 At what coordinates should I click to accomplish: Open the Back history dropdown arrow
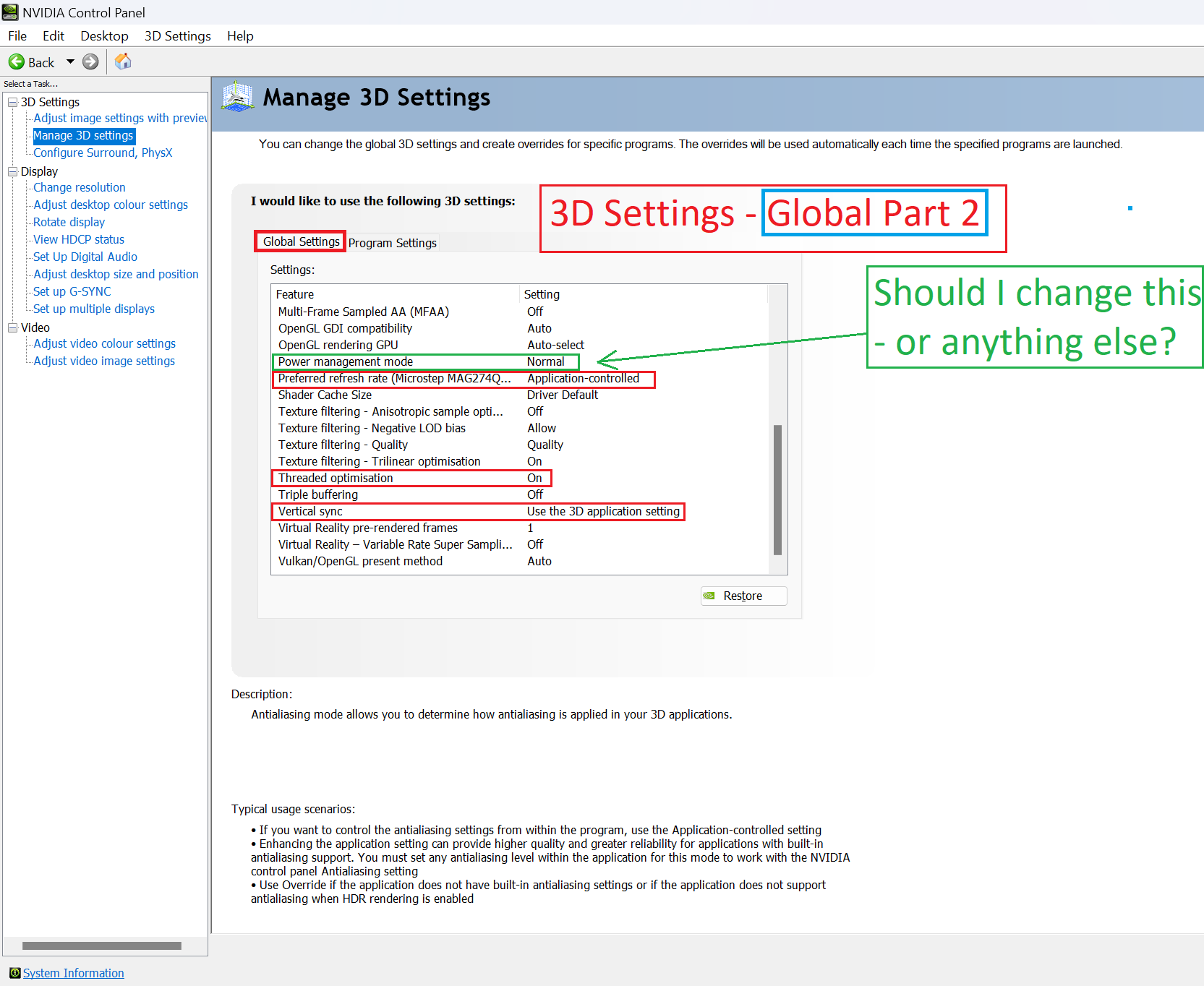click(70, 62)
